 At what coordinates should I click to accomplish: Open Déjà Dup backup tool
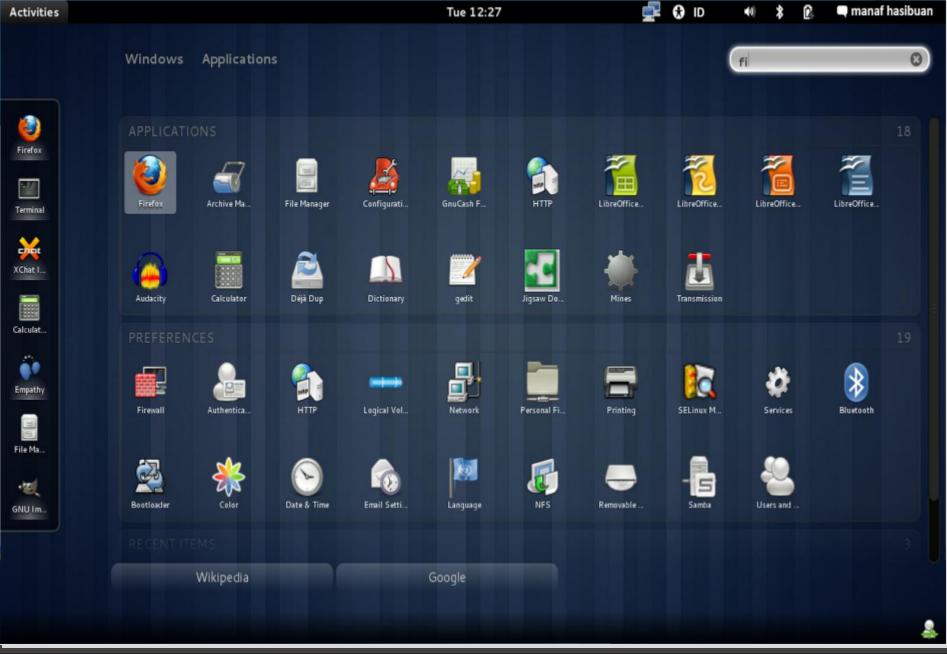point(306,275)
